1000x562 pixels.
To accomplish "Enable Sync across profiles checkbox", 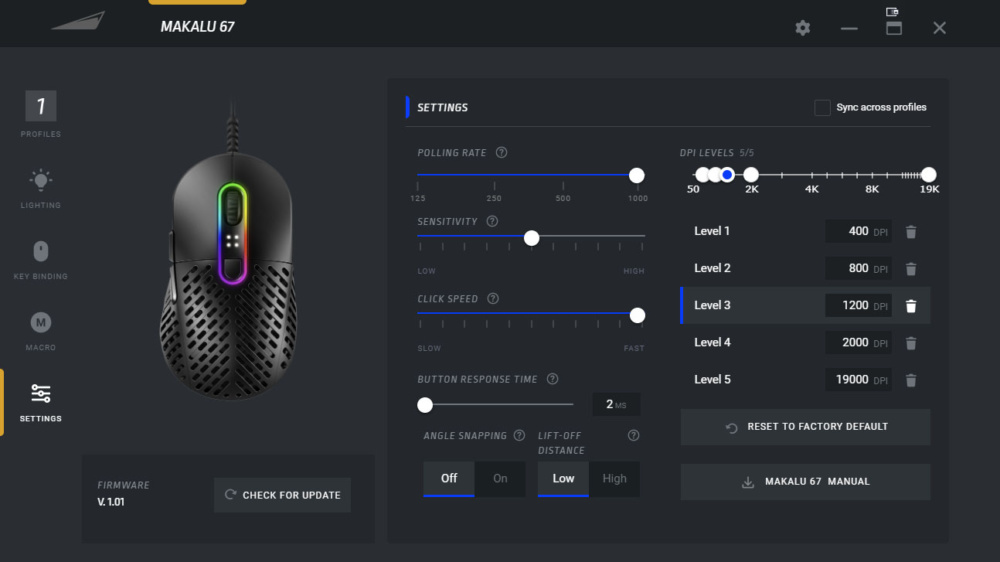I will click(x=822, y=107).
